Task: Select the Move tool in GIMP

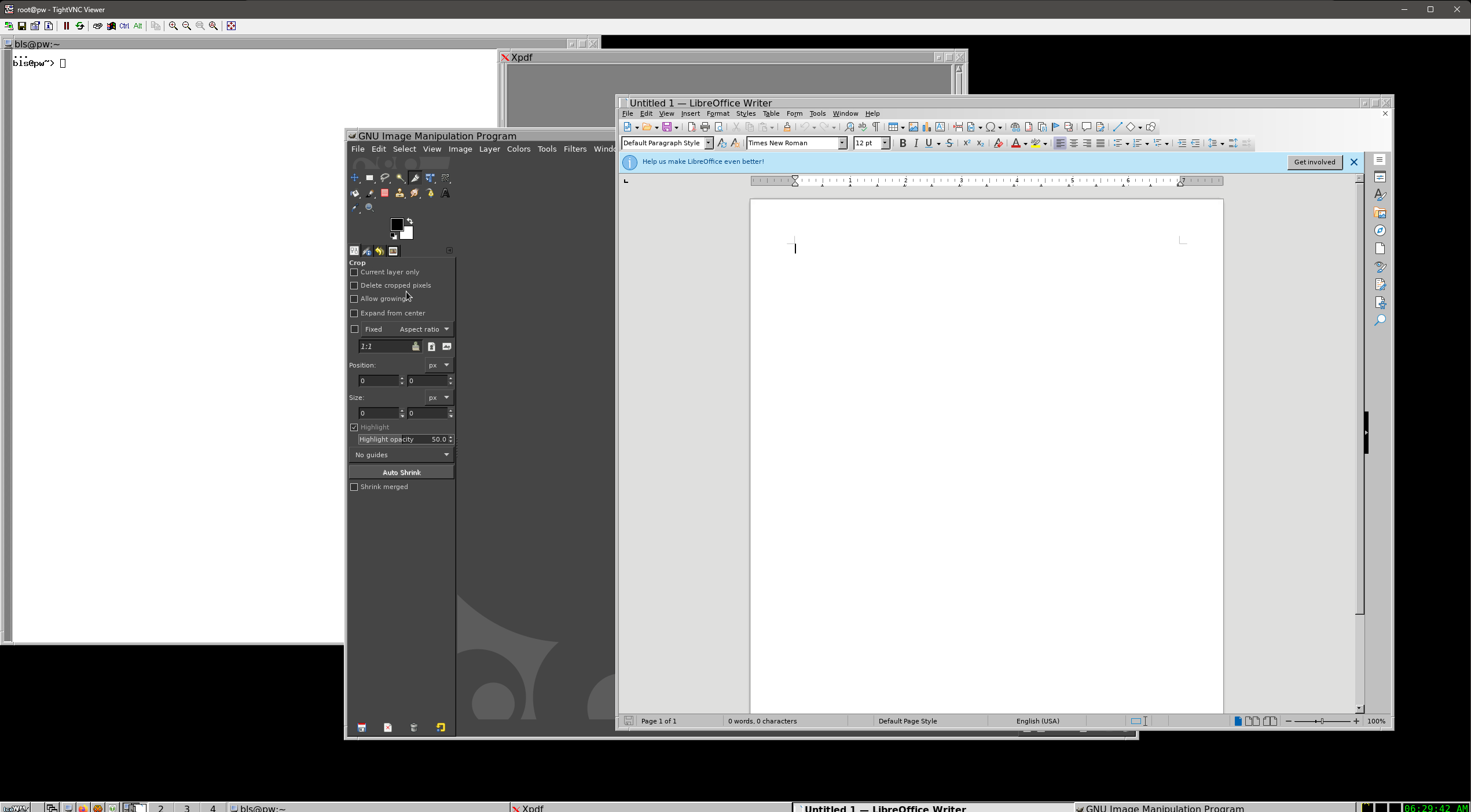Action: point(355,178)
